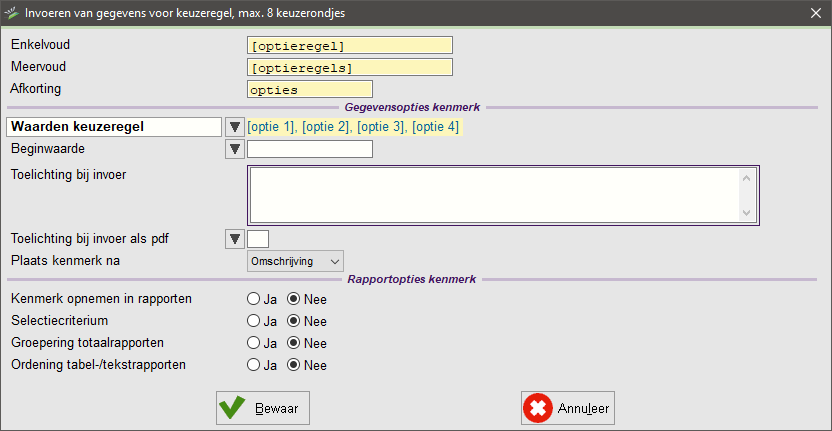Click scroll down arrow in Toelichting text area
This screenshot has height=431, width=832.
(745, 213)
